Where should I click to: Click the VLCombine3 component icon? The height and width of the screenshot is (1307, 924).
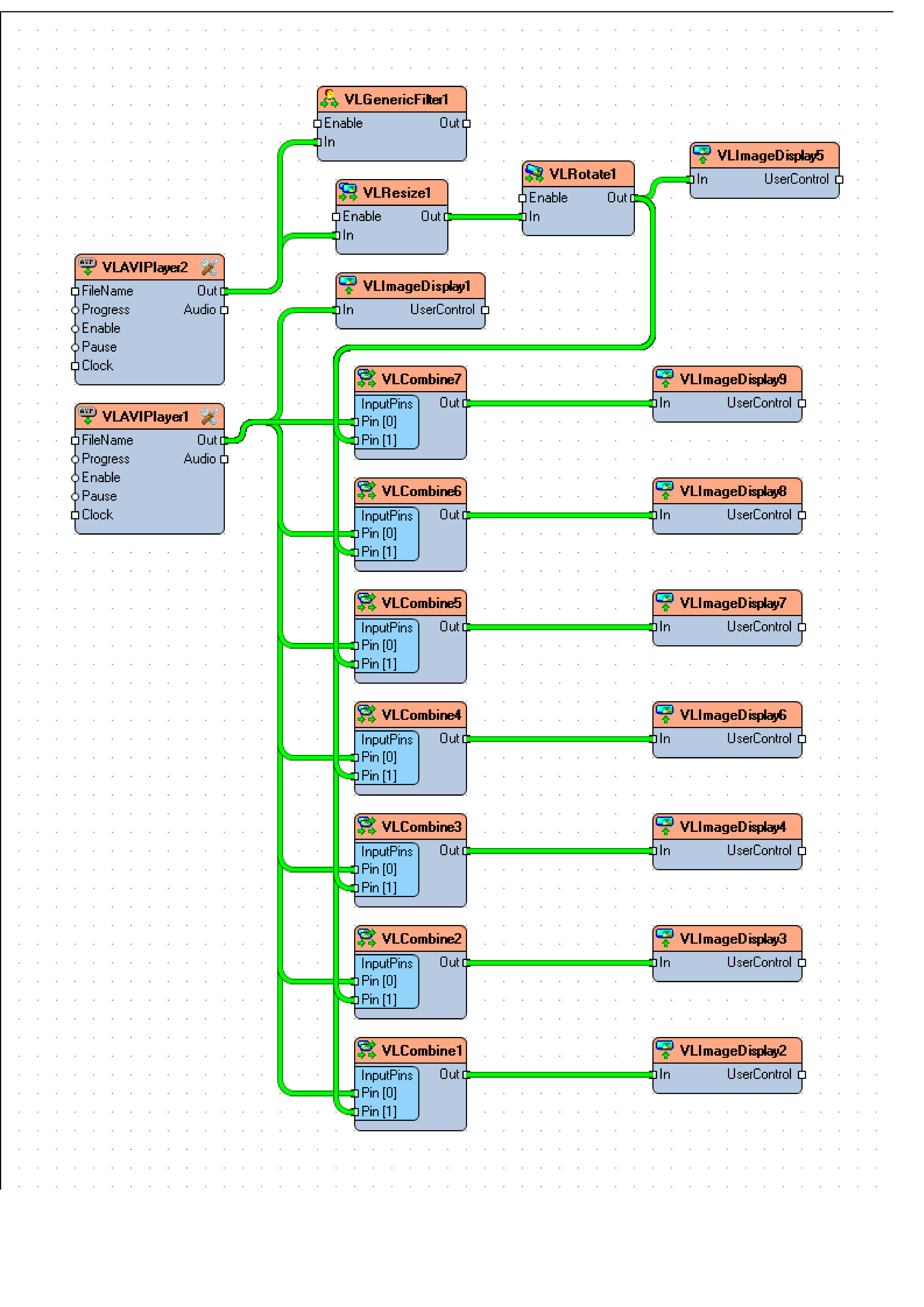(x=367, y=826)
